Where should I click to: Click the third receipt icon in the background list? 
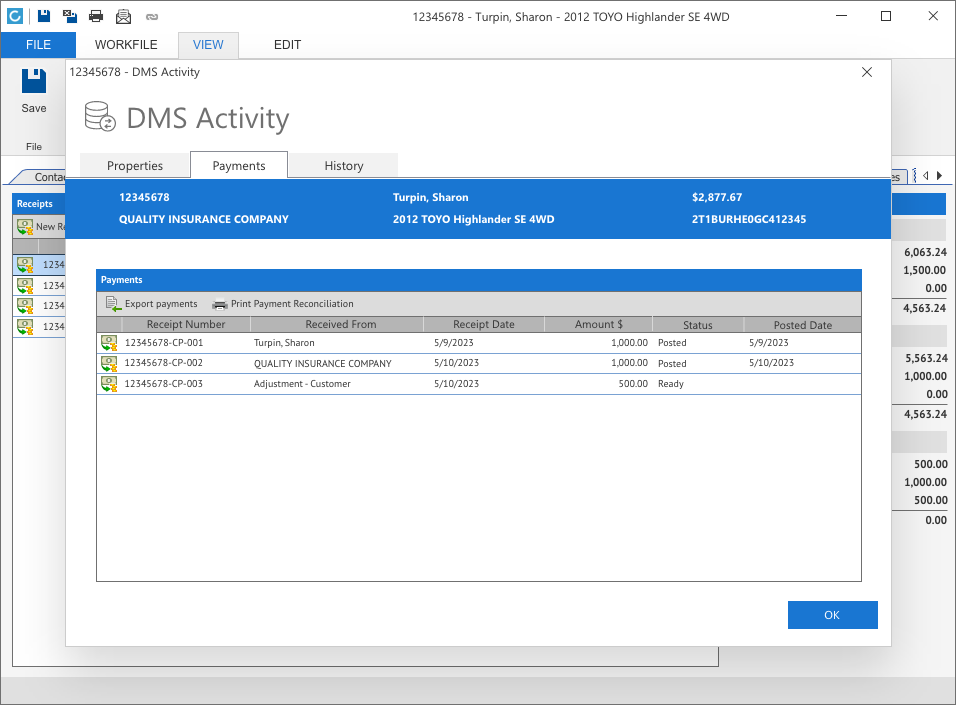[x=25, y=306]
